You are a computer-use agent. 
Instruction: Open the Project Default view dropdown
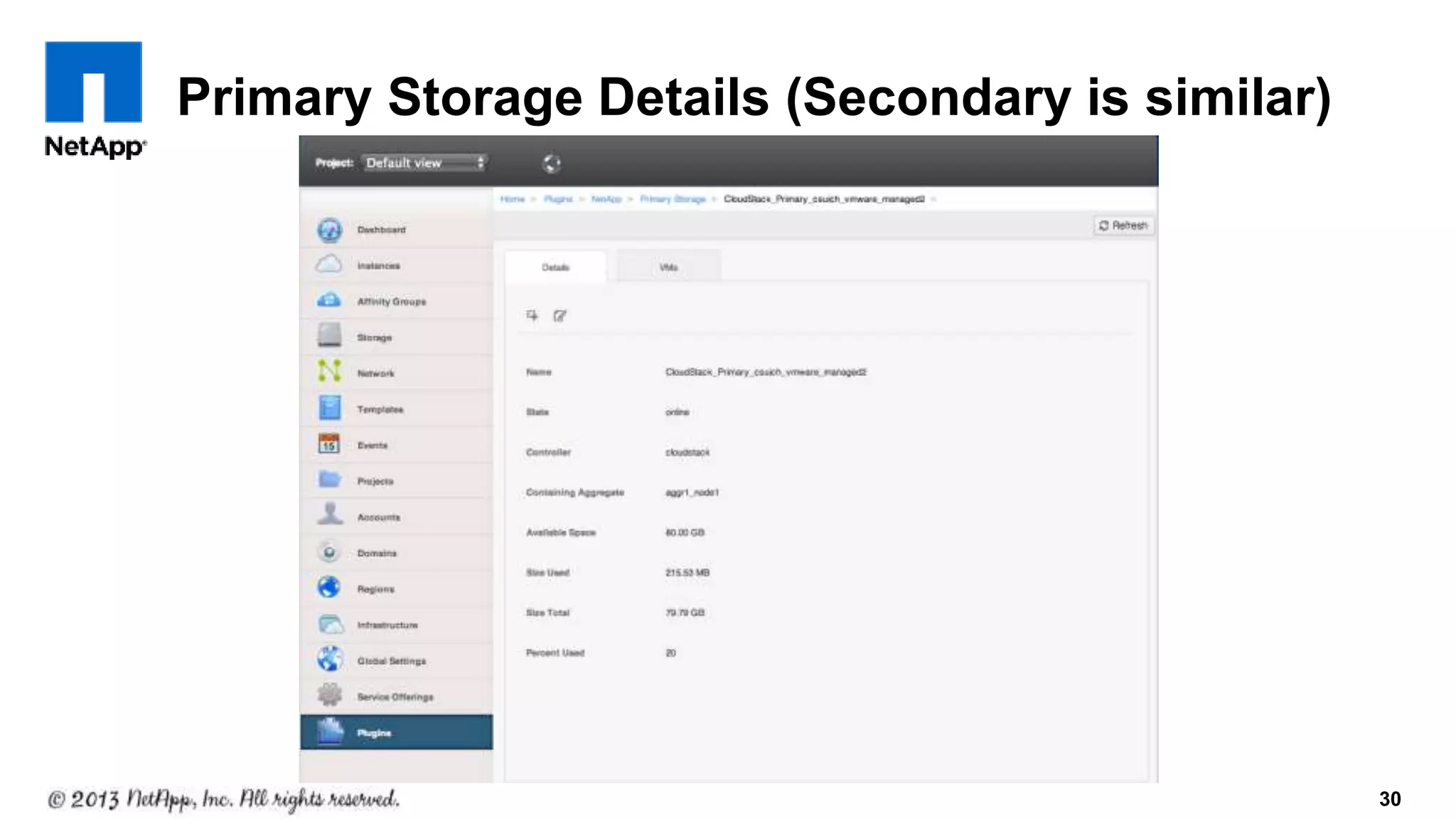coord(424,163)
